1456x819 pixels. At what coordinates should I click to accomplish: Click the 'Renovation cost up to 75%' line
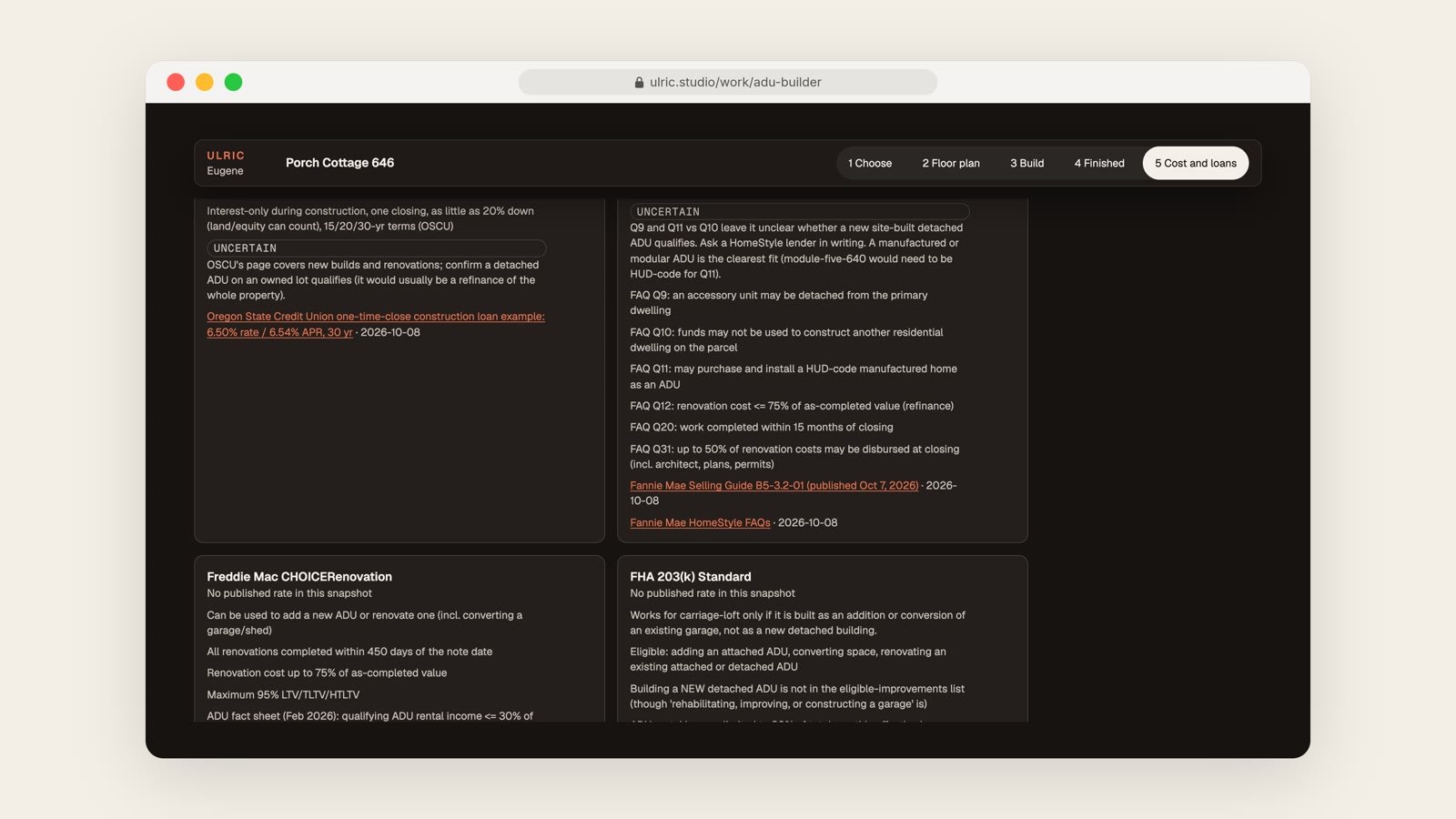click(327, 672)
